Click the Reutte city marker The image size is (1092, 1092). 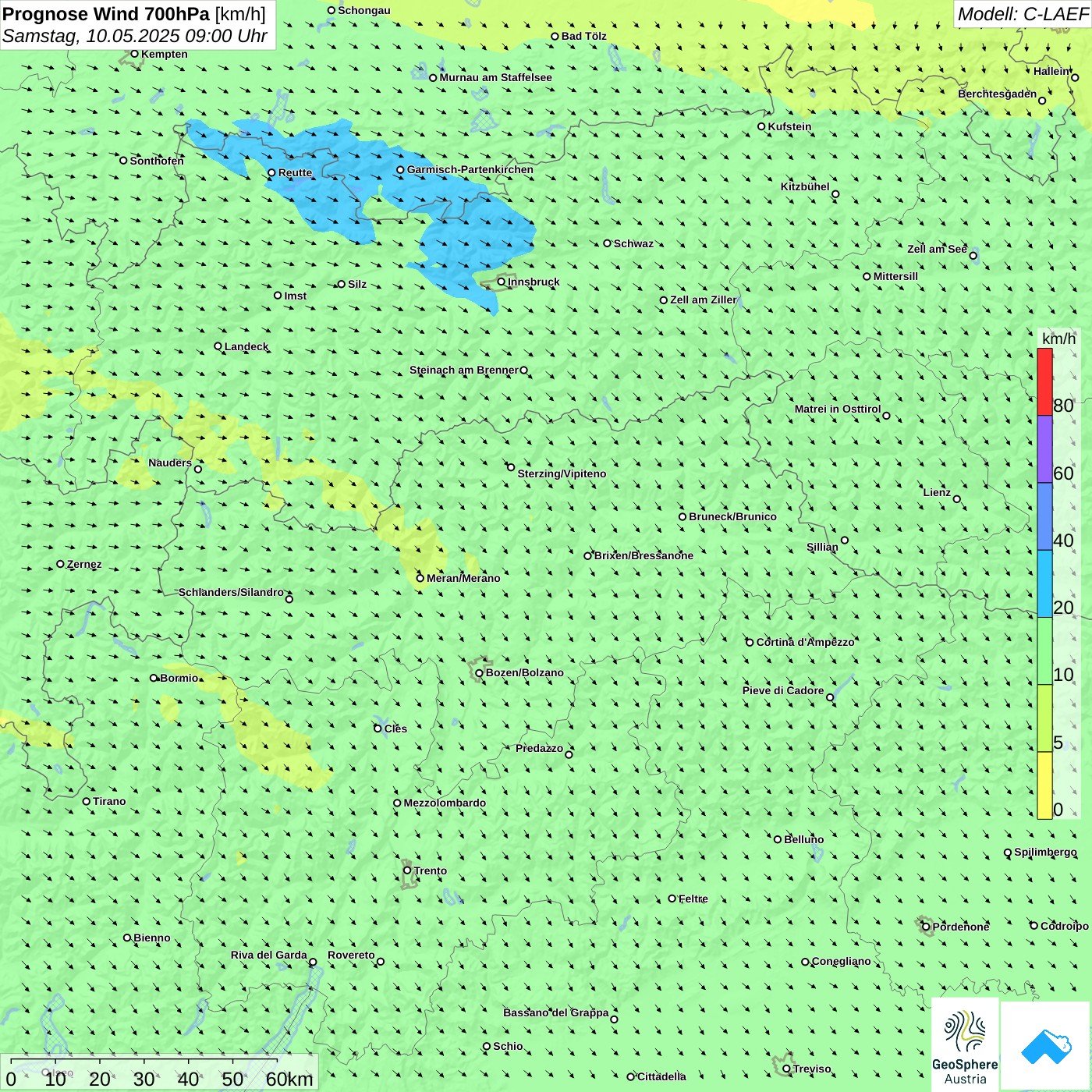271,172
